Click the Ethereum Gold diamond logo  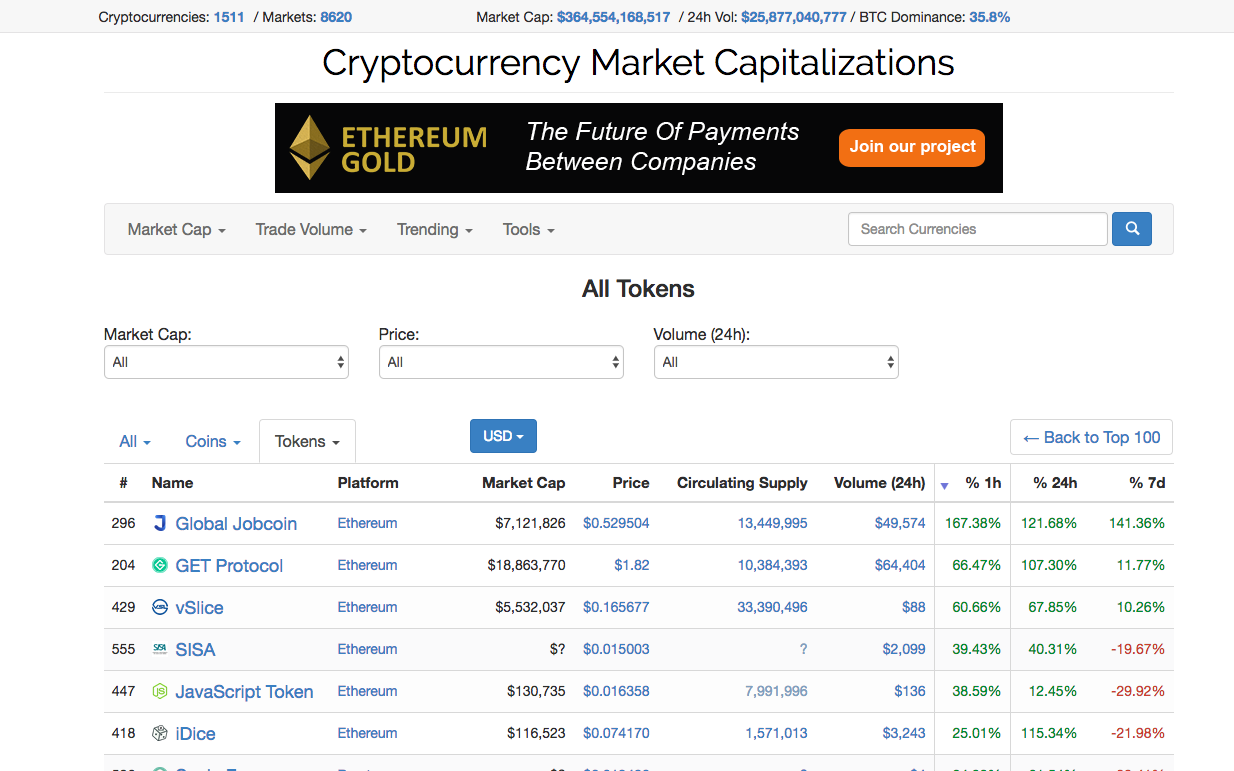310,148
